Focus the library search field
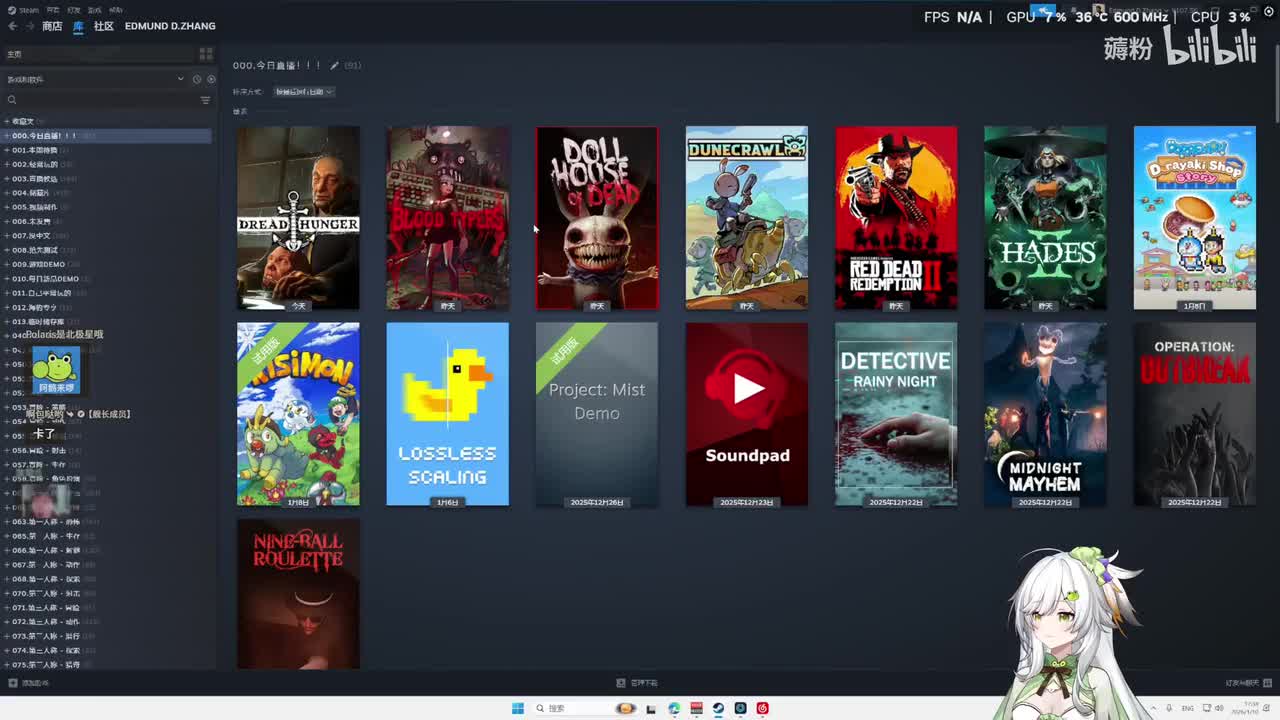 coord(100,100)
